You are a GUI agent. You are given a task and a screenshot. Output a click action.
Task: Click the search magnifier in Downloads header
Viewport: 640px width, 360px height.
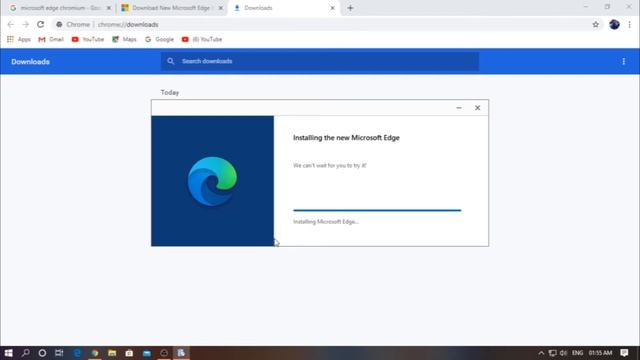point(171,61)
